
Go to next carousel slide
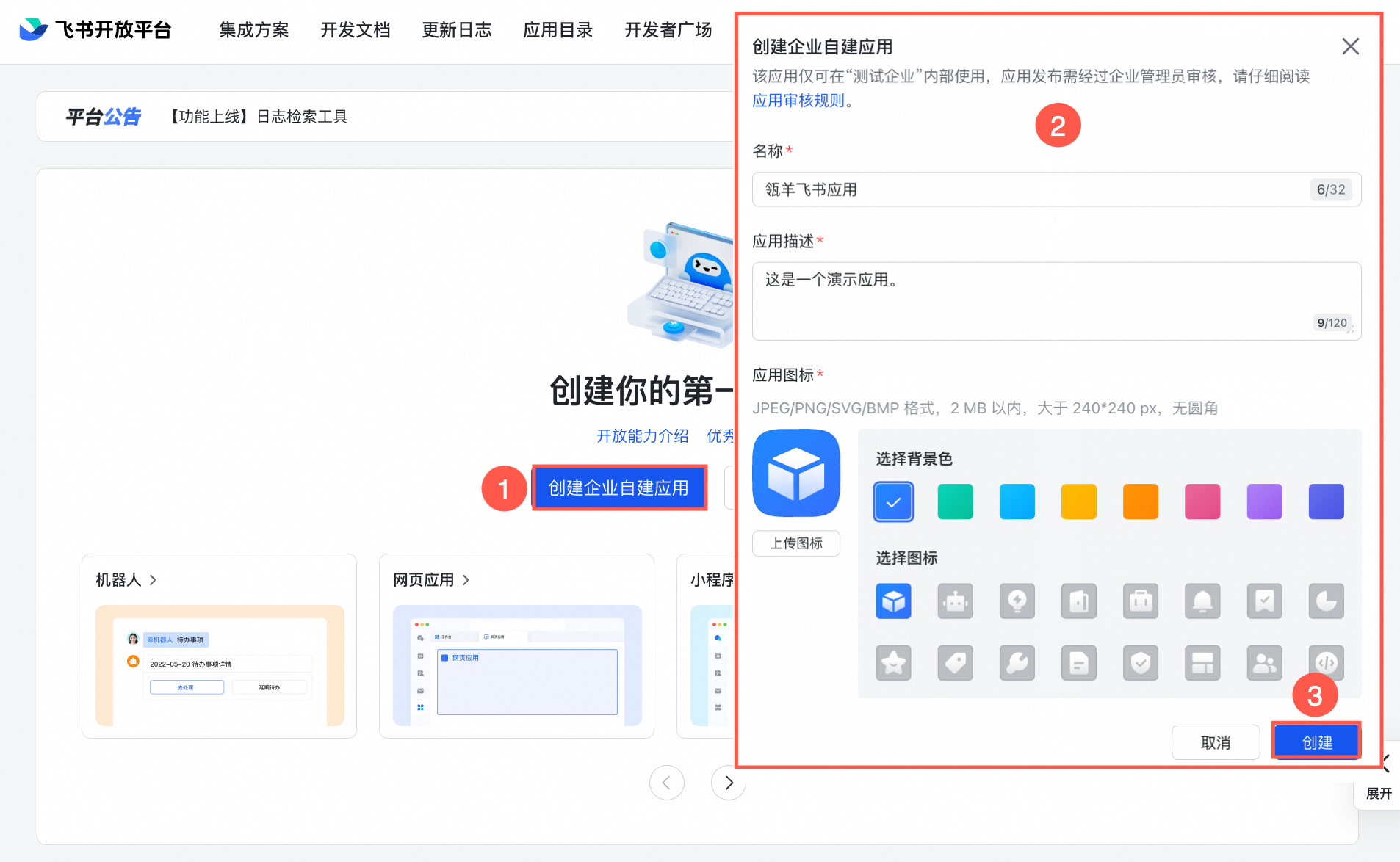728,783
